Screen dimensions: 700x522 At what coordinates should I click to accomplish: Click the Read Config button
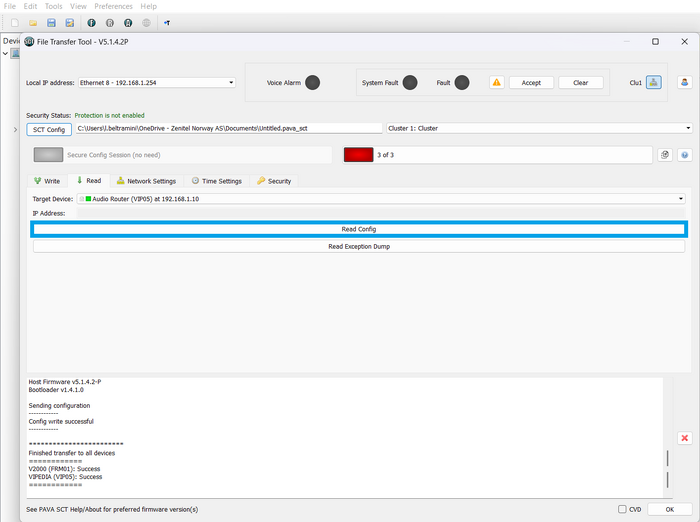(x=359, y=229)
